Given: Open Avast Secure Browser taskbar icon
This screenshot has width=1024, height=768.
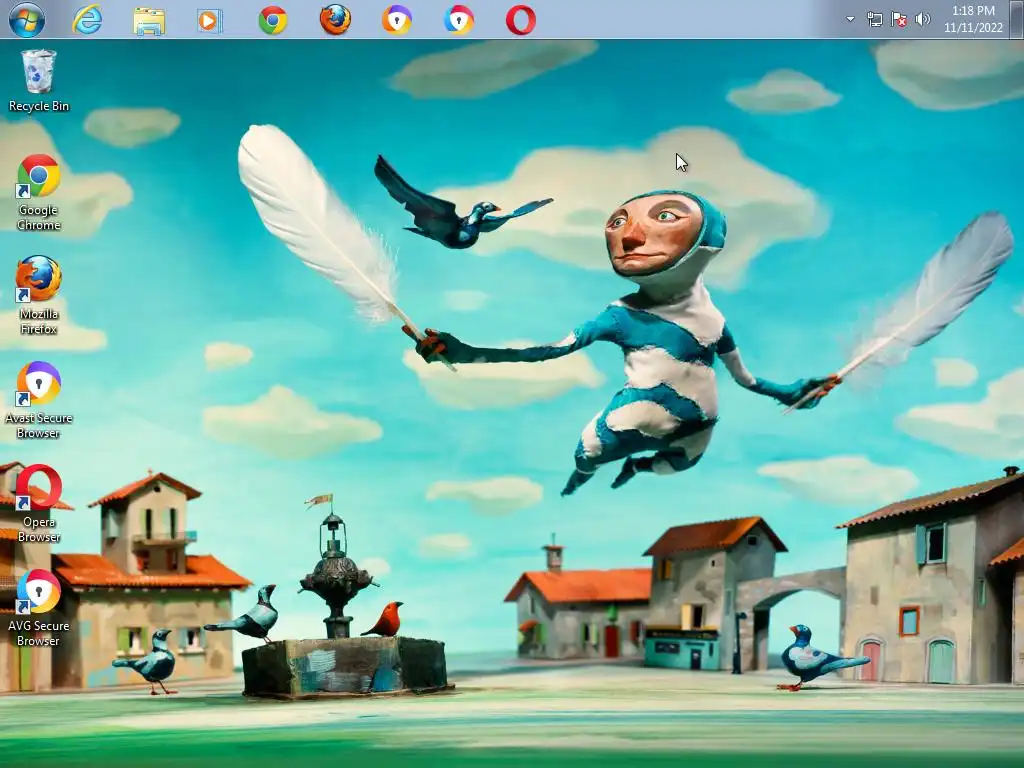Looking at the screenshot, I should (396, 20).
